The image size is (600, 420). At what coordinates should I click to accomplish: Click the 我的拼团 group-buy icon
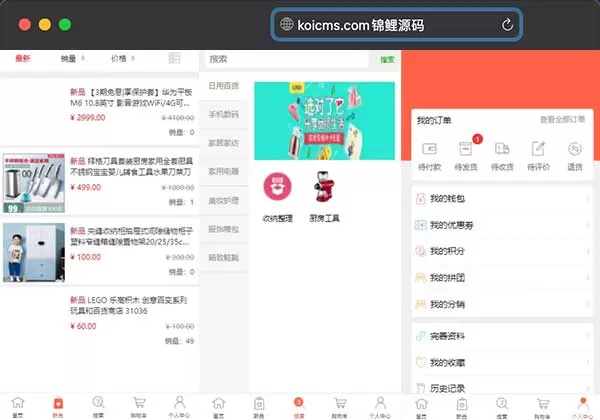[x=421, y=278]
